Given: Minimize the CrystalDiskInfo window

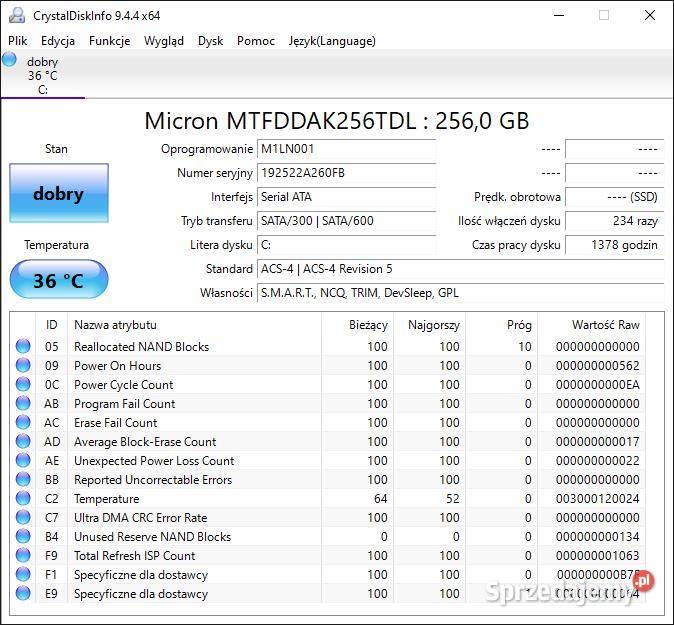Looking at the screenshot, I should coord(559,15).
